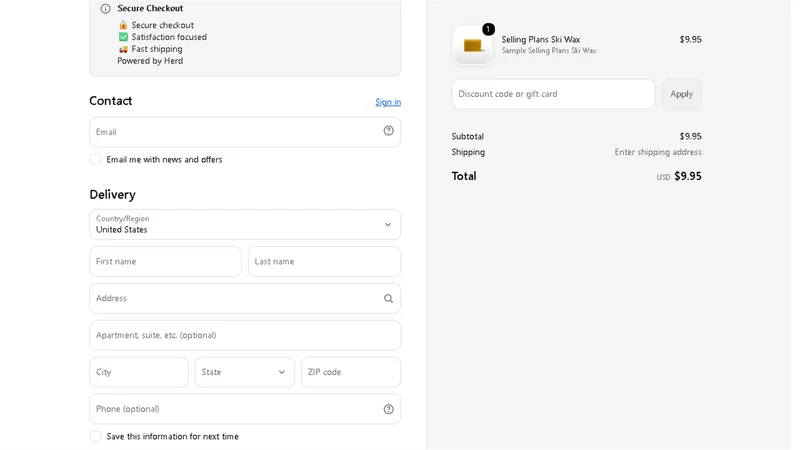Focus the Phone (optional) field
This screenshot has width=800, height=450.
245,409
